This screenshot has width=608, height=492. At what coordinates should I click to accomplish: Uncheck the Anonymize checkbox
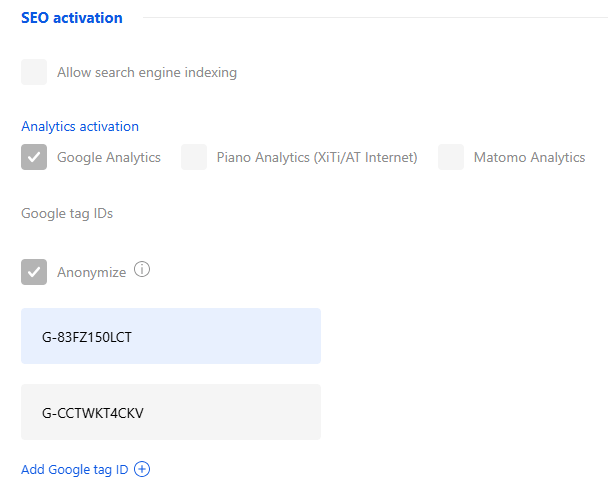click(x=34, y=272)
